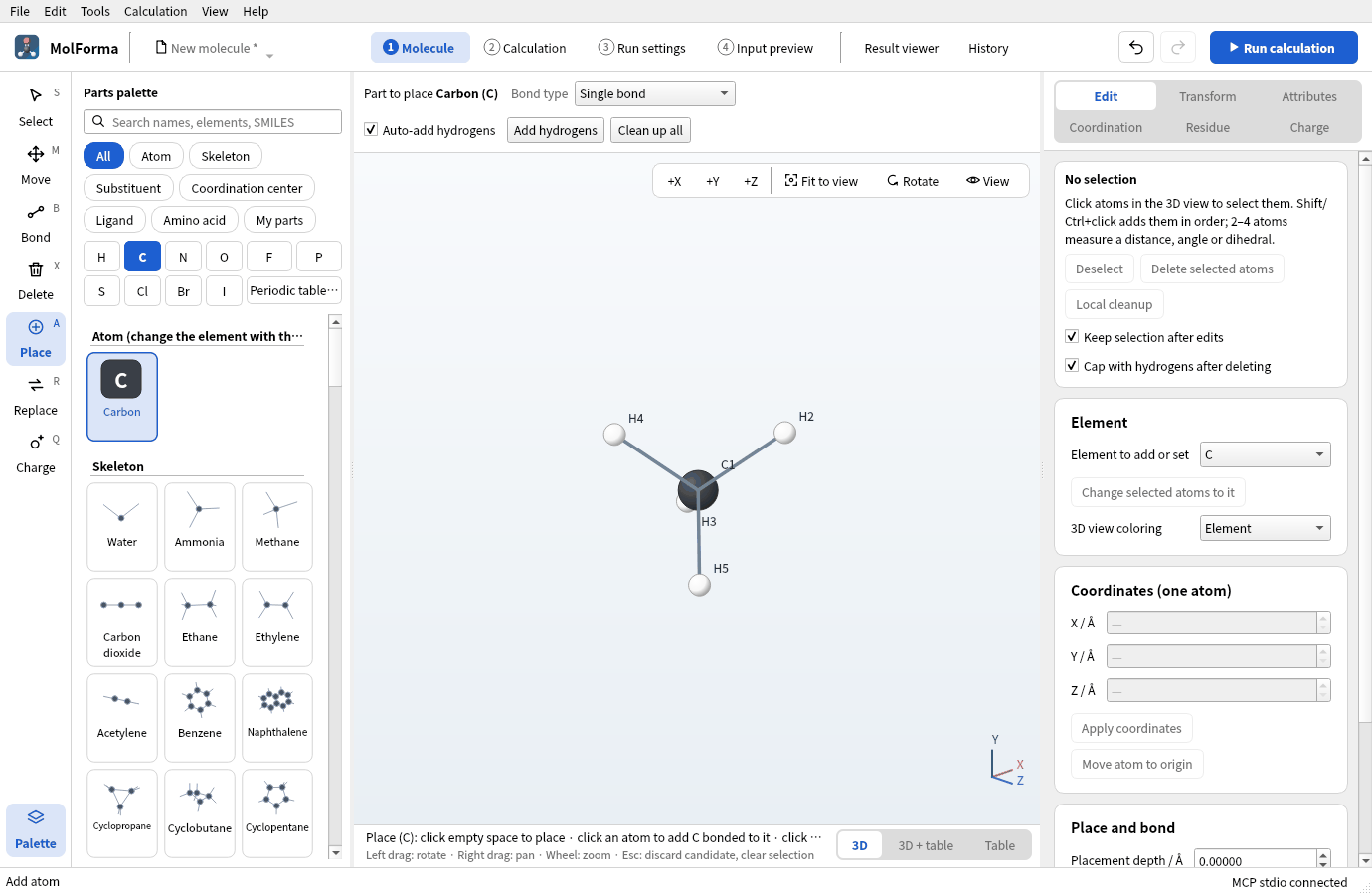This screenshot has width=1372, height=895.
Task: Open the Bond type dropdown
Action: pos(655,93)
